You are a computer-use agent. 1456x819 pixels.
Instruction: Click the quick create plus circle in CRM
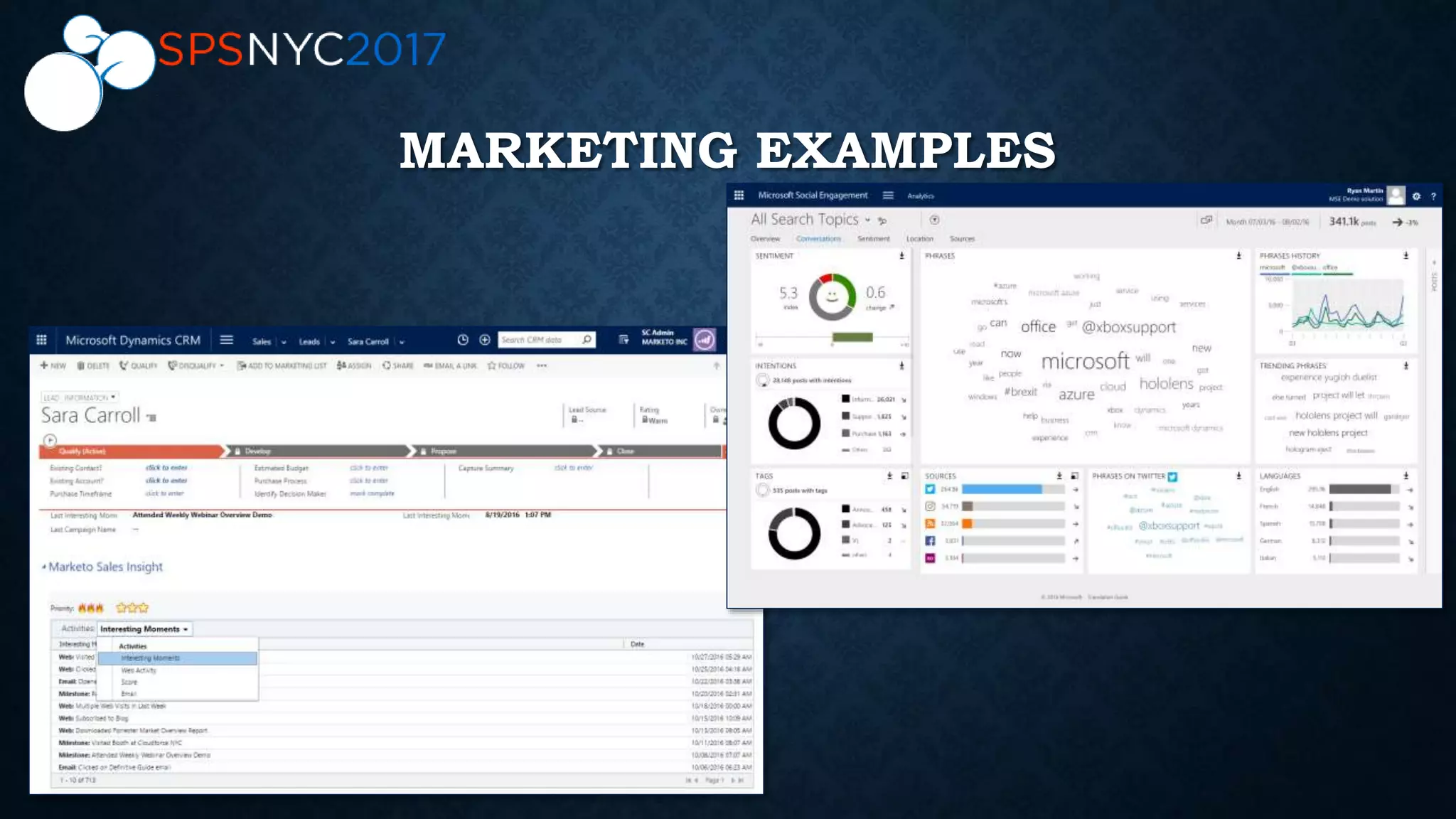coord(485,340)
